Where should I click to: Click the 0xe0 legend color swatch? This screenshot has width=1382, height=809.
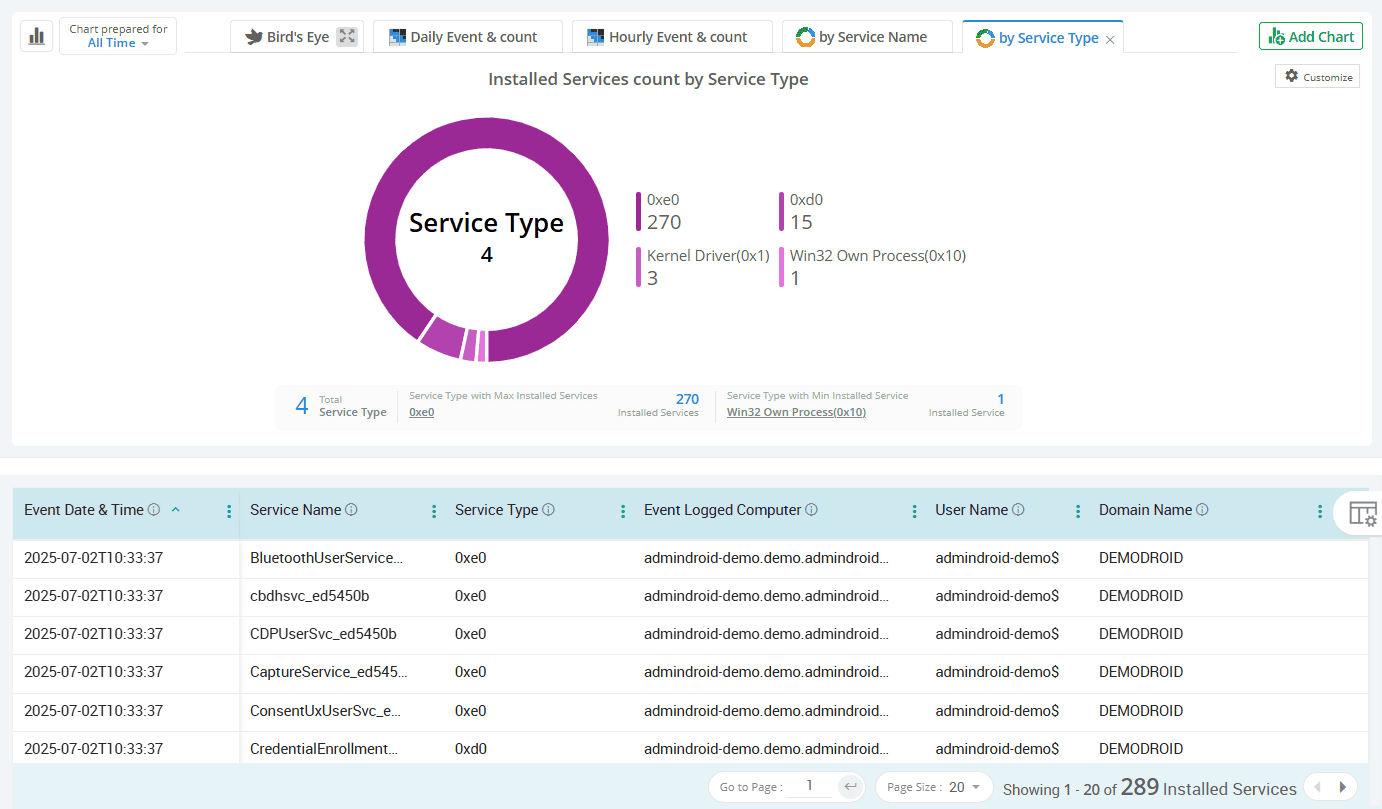(639, 211)
